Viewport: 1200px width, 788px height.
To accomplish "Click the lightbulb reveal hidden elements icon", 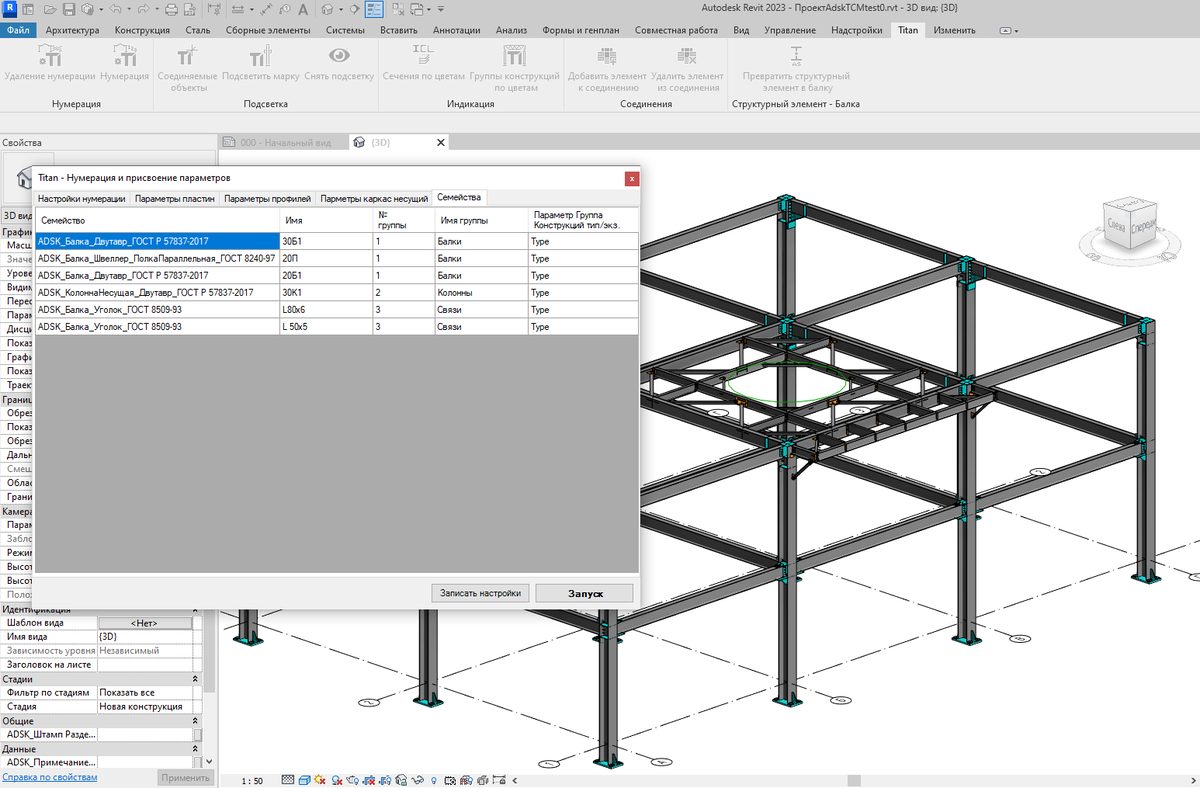I will coord(433,780).
